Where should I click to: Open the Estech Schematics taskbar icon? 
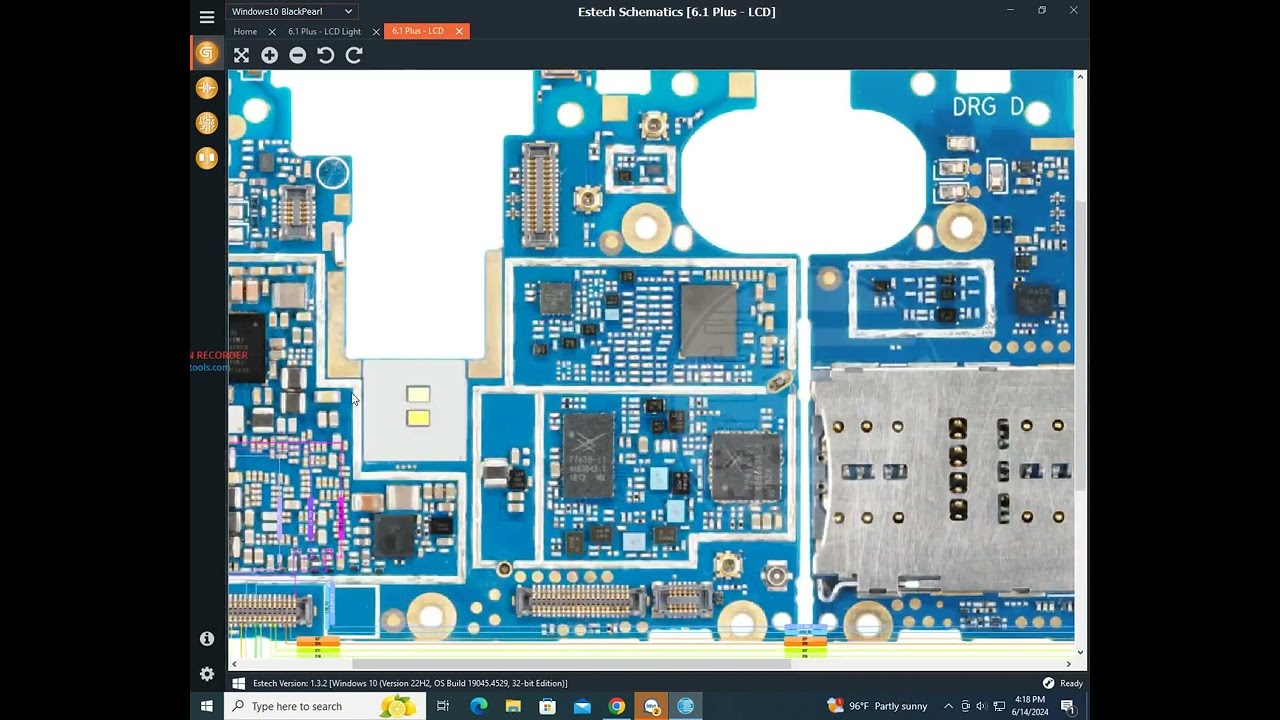(685, 706)
